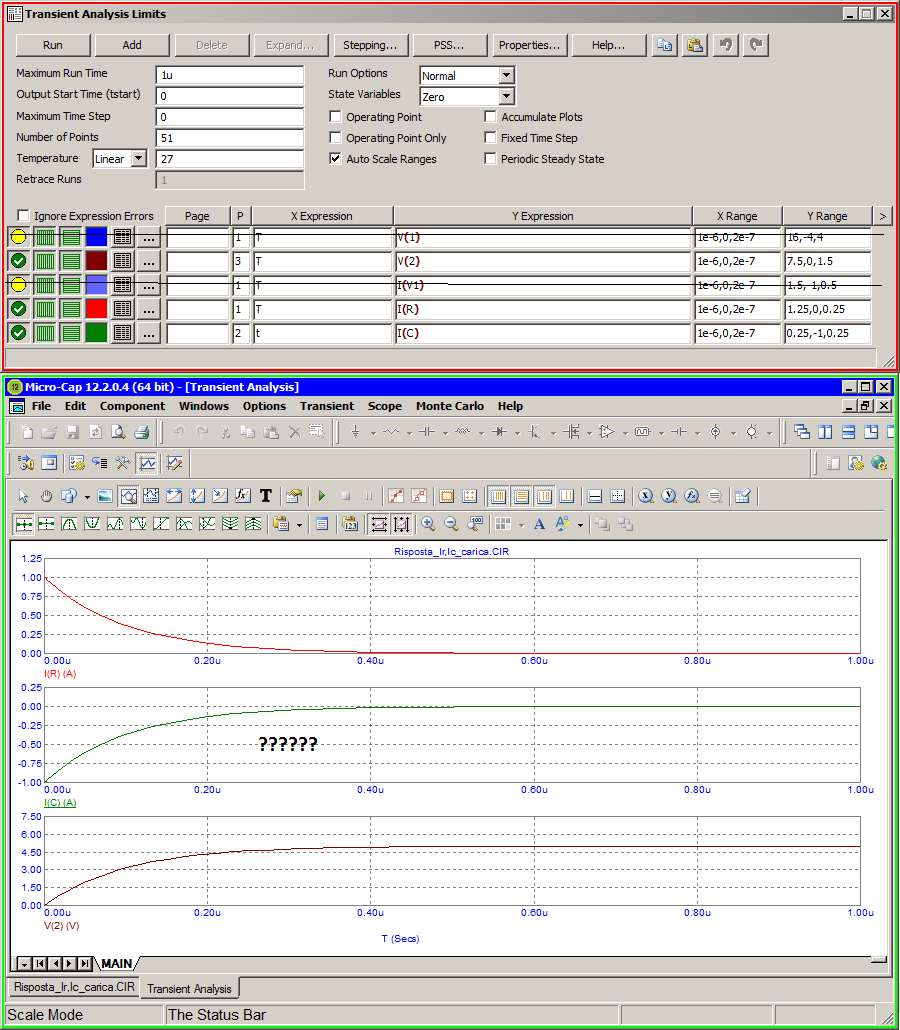Switch to Risposta_lr.lc_carica.CIR tab
900x1030 pixels.
pyautogui.click(x=74, y=987)
